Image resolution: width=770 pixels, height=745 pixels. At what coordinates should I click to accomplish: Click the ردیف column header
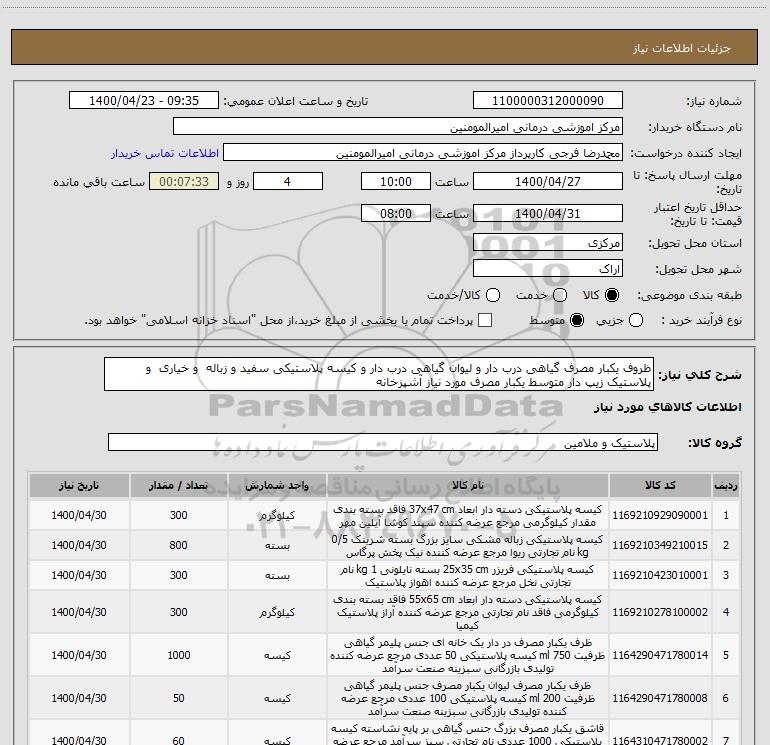[x=726, y=486]
